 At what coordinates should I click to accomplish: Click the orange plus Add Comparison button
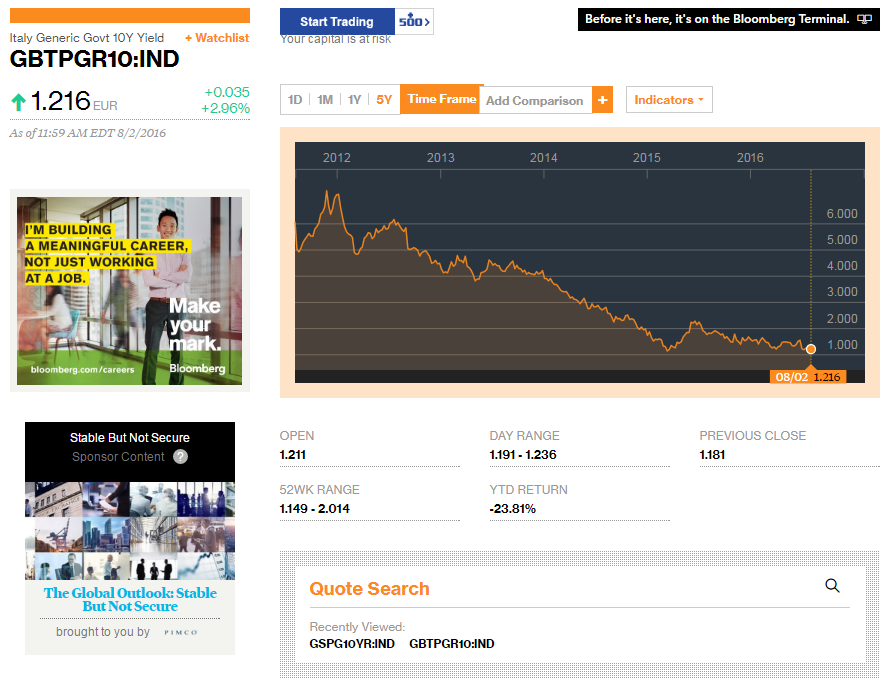coord(603,100)
